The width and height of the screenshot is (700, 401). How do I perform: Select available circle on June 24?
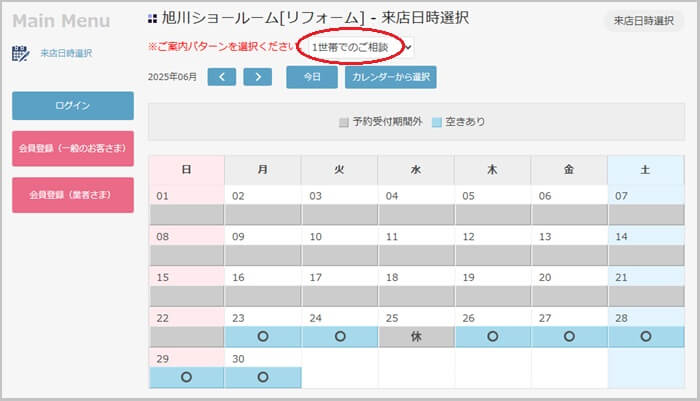340,337
